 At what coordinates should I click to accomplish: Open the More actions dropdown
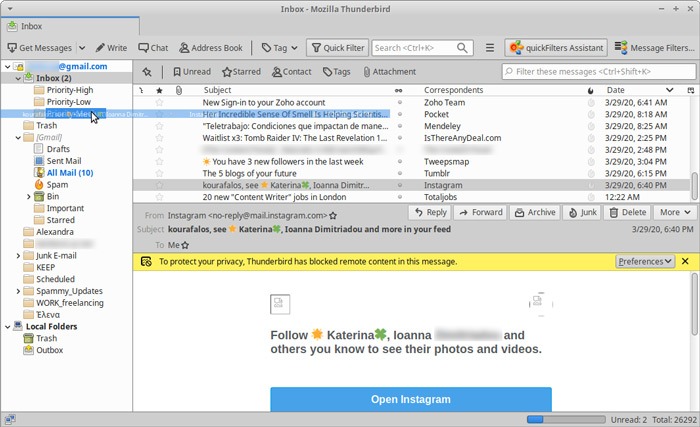[675, 213]
